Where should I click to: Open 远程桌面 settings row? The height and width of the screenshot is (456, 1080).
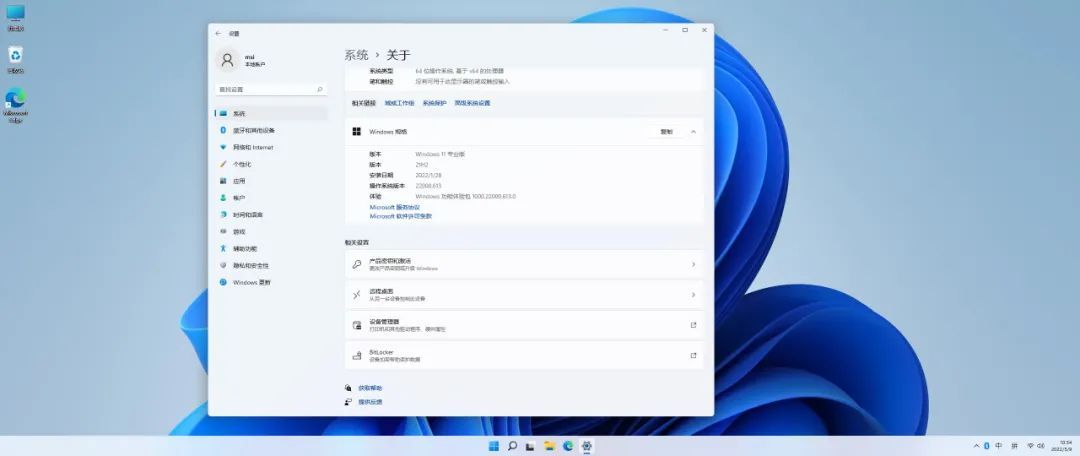tap(524, 295)
